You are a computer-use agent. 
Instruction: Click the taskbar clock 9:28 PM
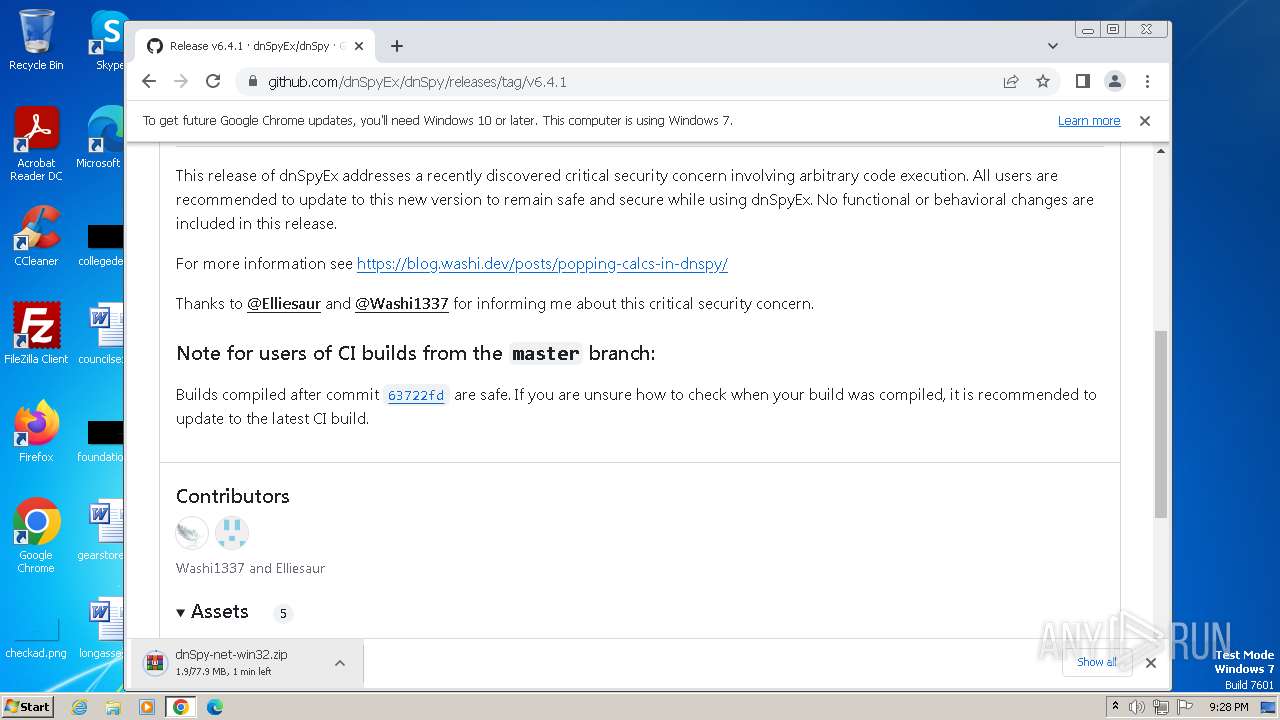click(x=1228, y=707)
